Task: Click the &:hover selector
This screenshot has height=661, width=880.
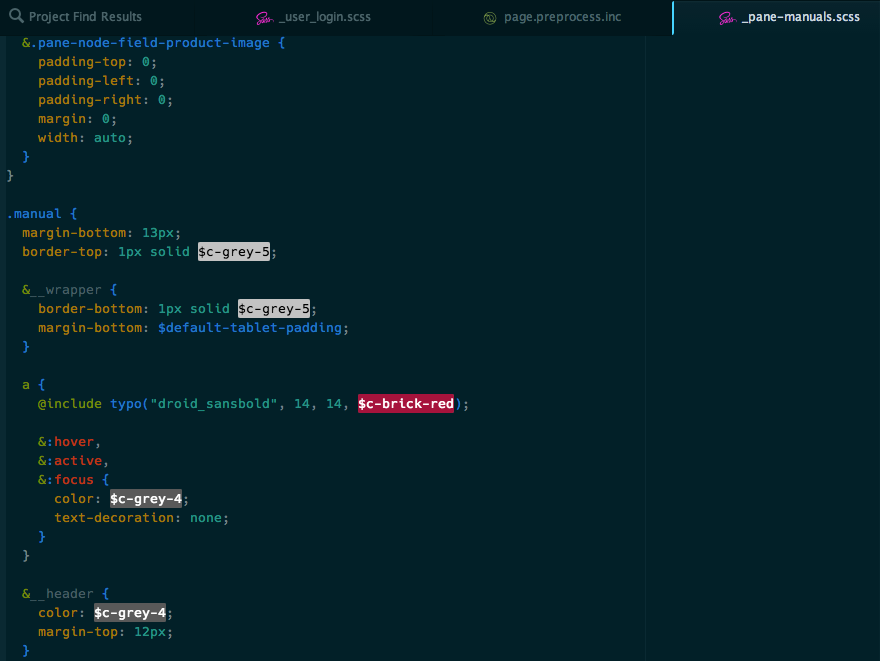Action: pyautogui.click(x=66, y=442)
